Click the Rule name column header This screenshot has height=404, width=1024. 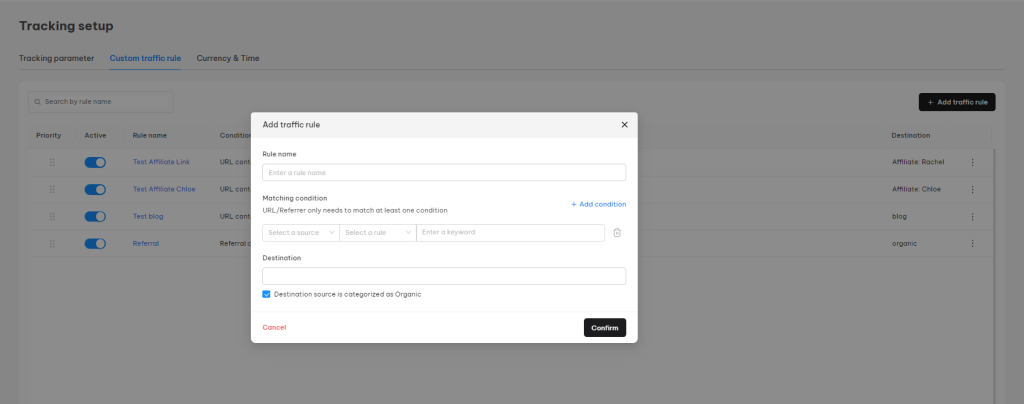[150, 136]
